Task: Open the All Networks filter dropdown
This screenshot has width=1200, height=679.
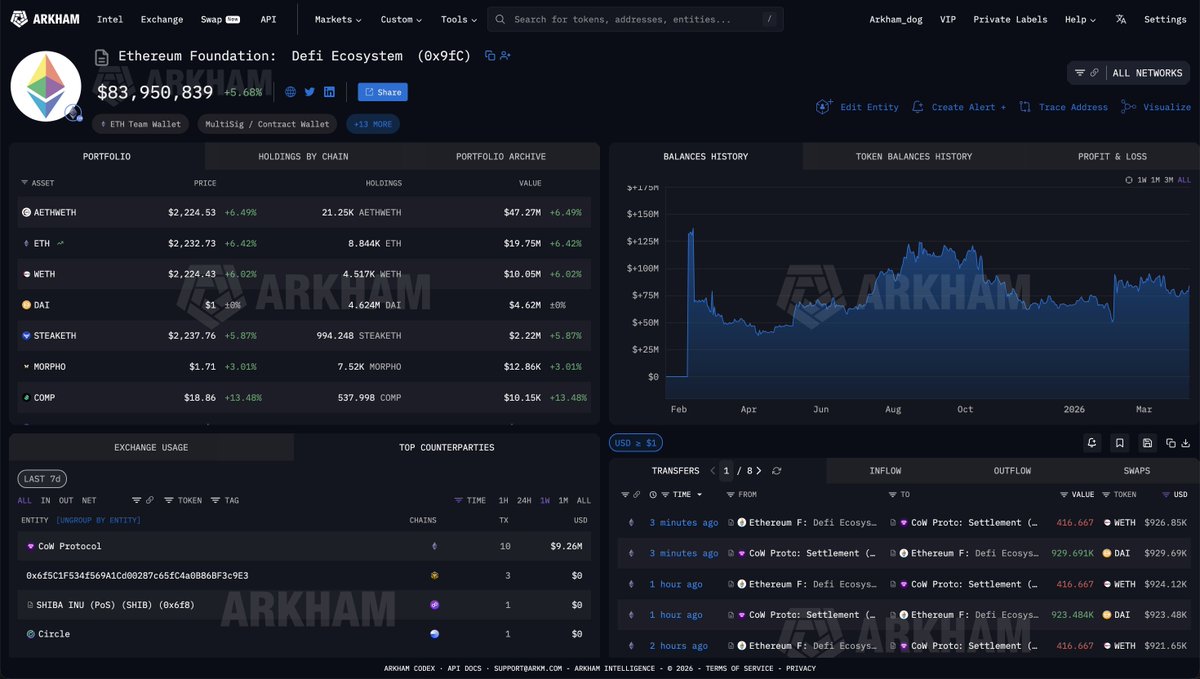Action: [x=1129, y=73]
